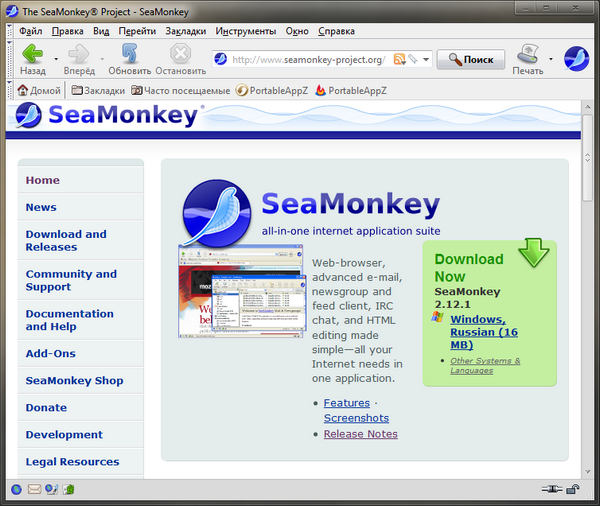Click the Stop (Остановить) toolbar icon

[x=180, y=54]
